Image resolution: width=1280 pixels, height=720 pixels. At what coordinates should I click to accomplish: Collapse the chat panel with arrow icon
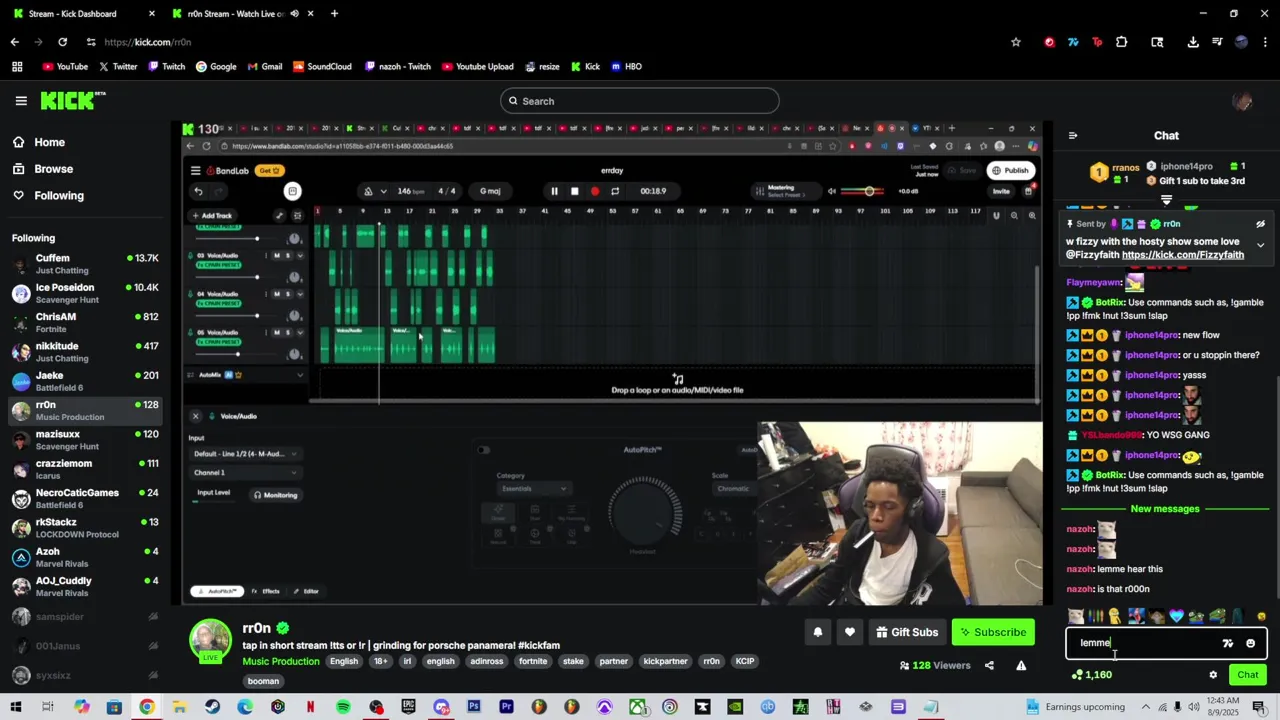(x=1073, y=136)
